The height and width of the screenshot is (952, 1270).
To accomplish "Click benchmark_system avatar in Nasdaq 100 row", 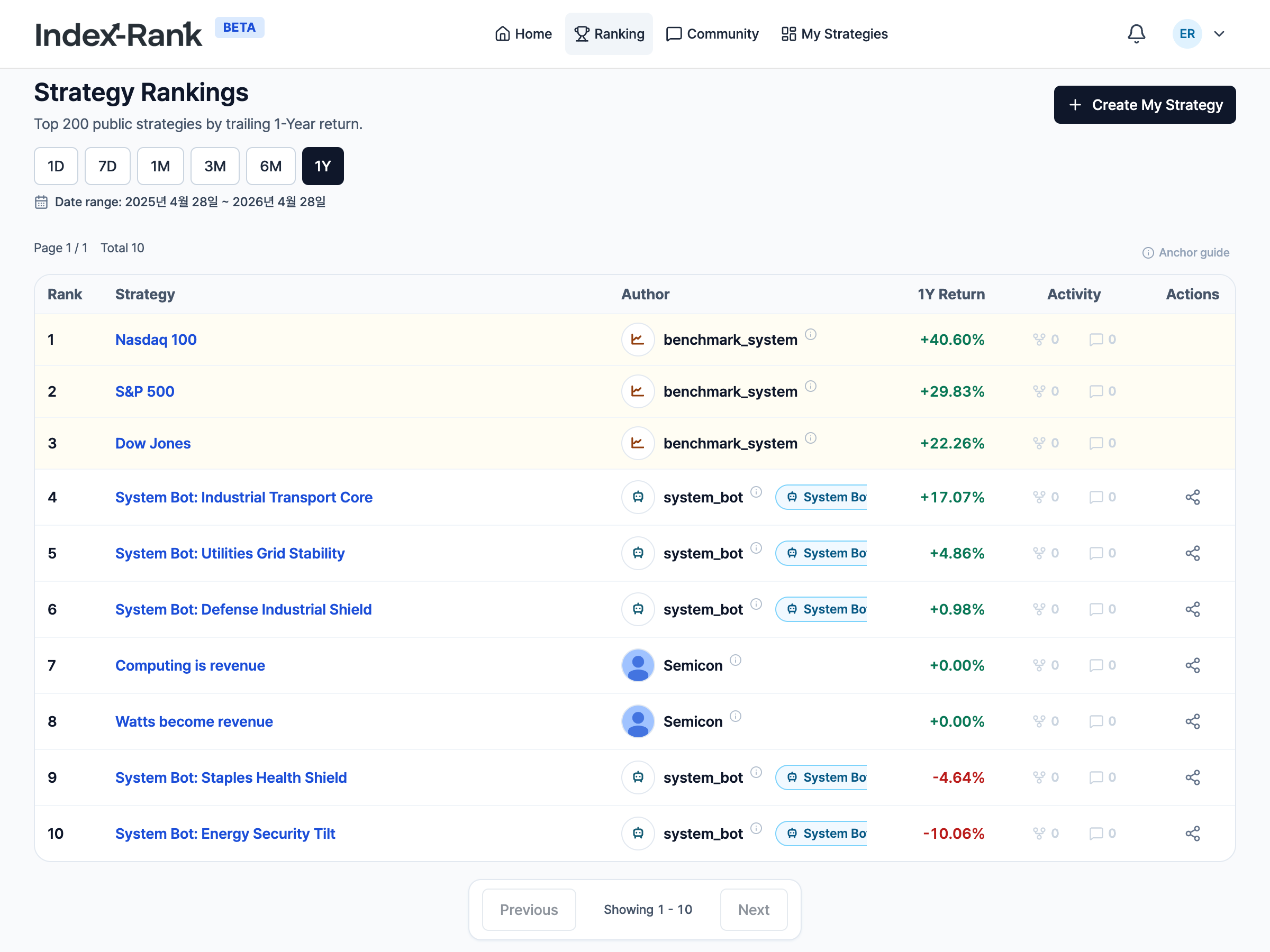I will [x=638, y=339].
